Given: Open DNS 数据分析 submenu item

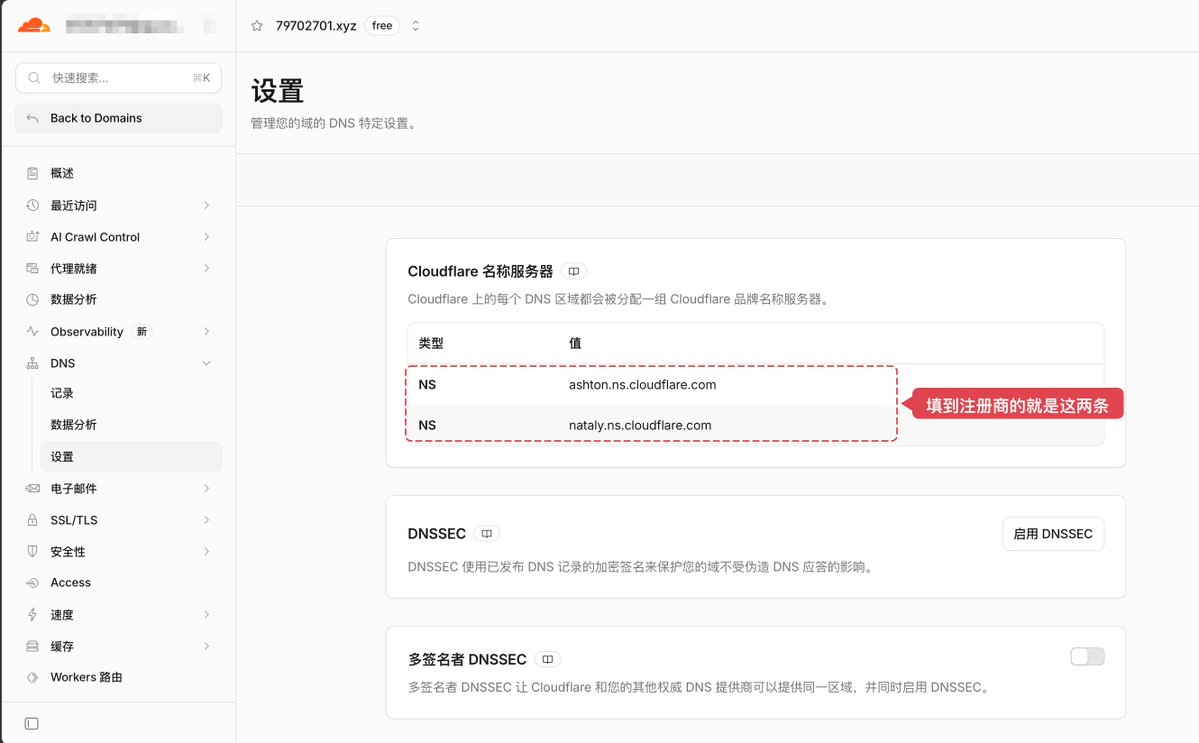Looking at the screenshot, I should tap(131, 425).
